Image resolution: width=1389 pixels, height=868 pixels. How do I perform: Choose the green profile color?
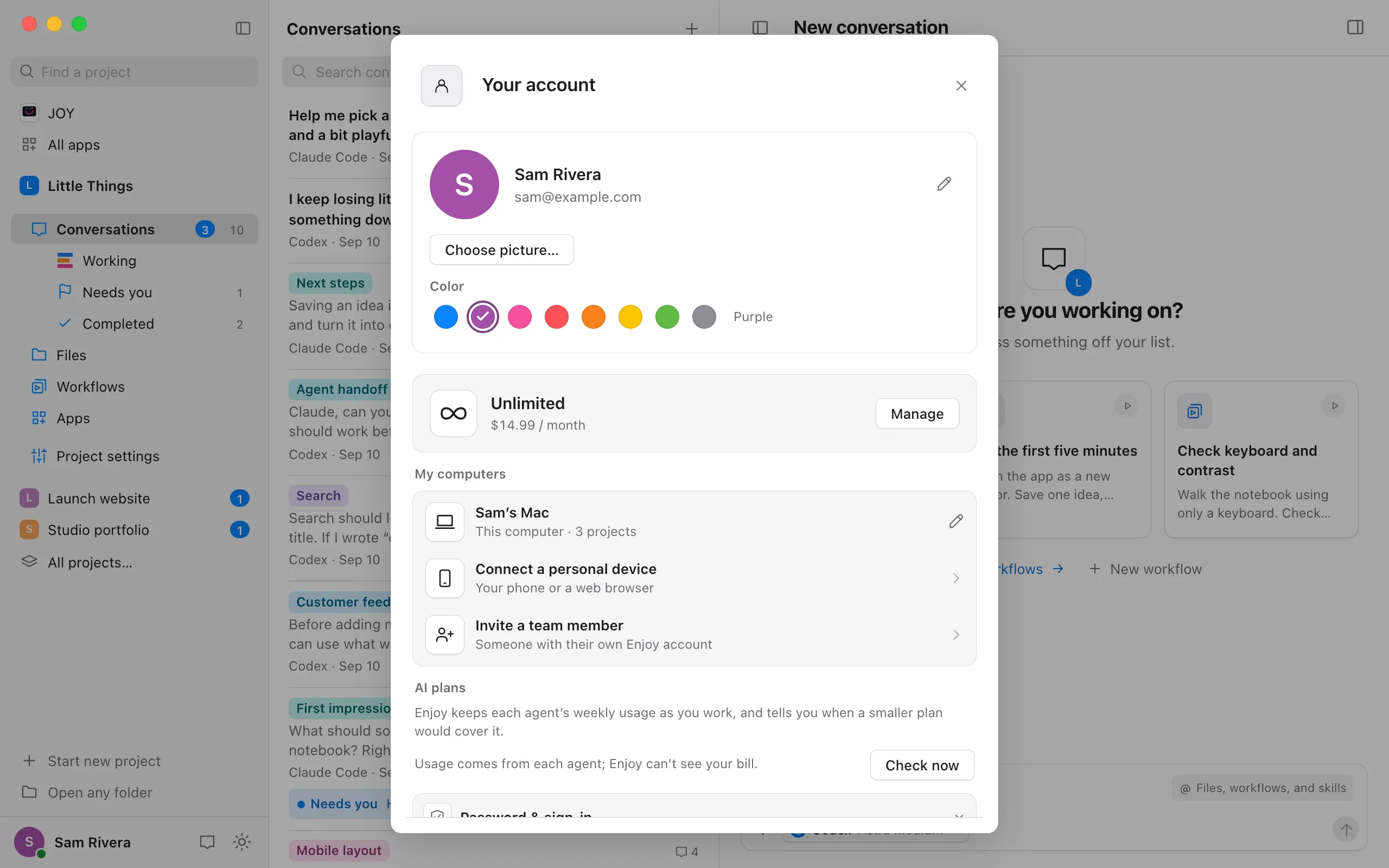667,317
